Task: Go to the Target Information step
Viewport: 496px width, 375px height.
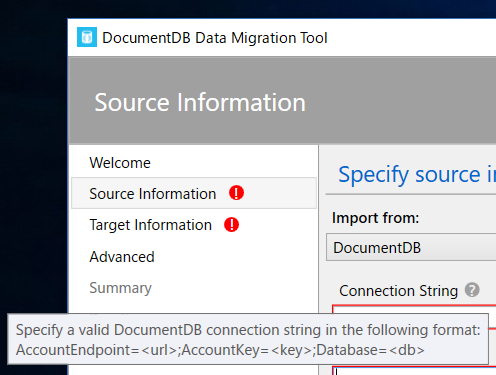Action: click(150, 225)
